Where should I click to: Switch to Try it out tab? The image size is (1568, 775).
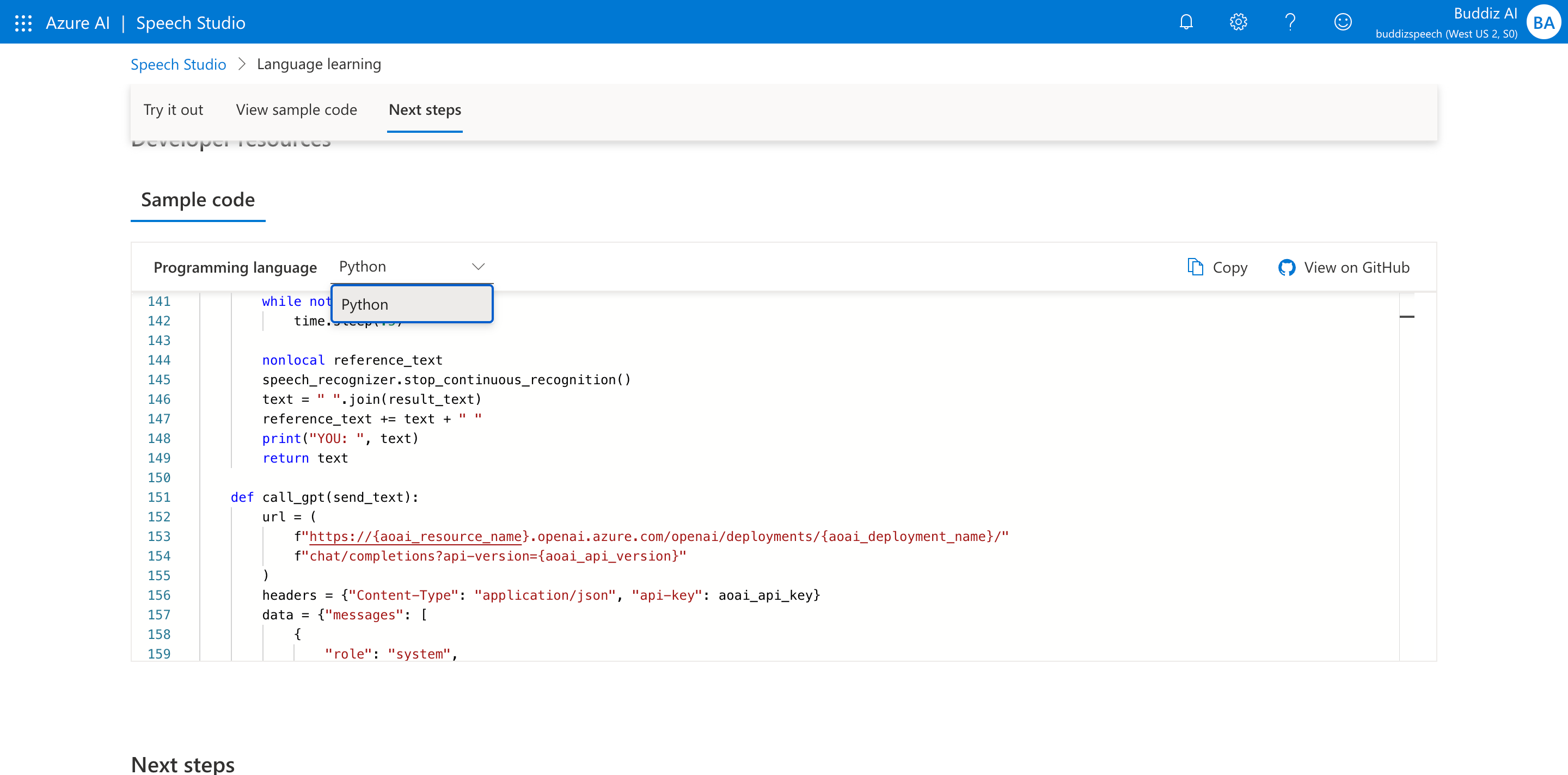[x=174, y=110]
